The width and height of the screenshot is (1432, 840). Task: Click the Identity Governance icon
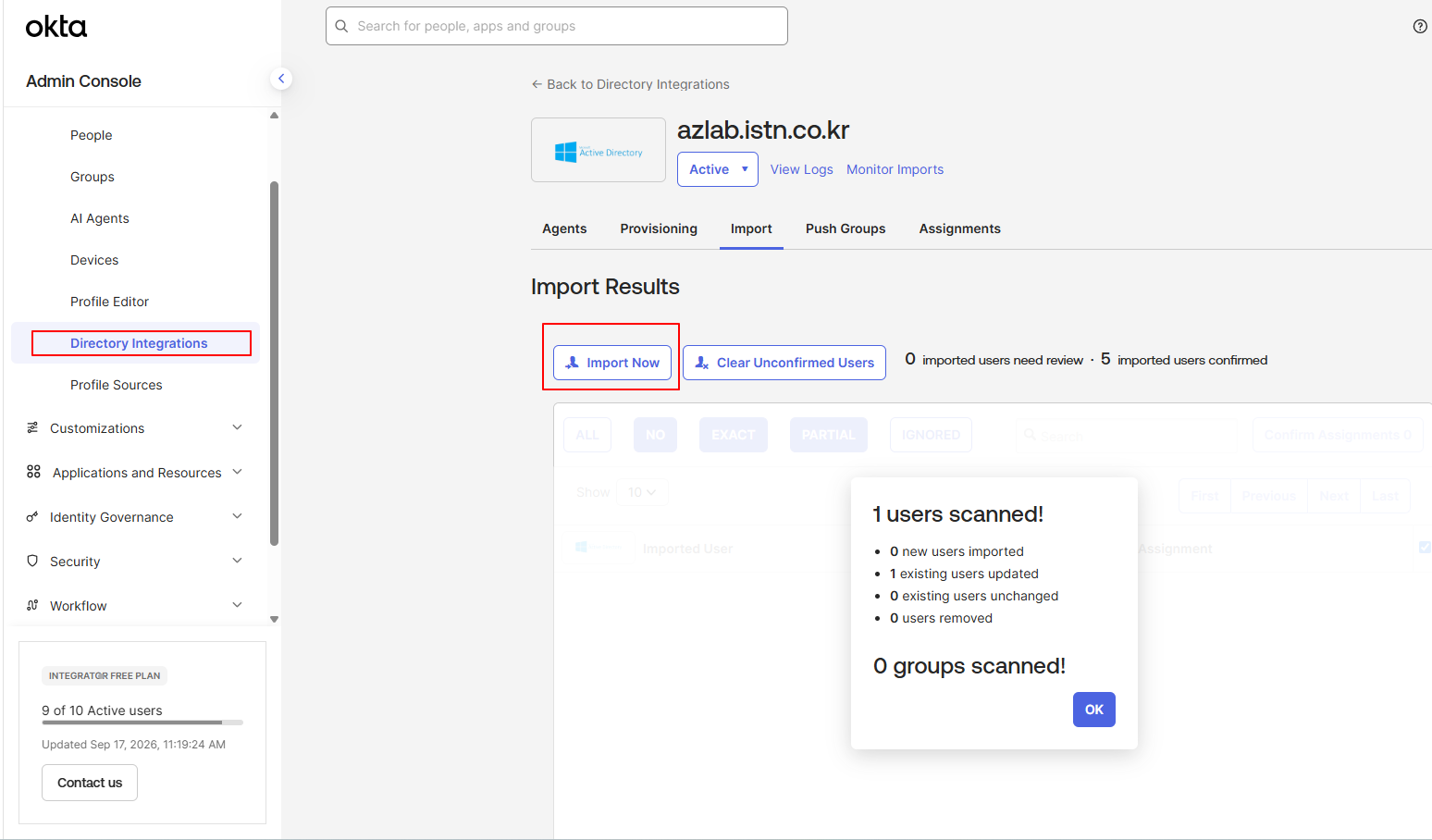pos(32,516)
